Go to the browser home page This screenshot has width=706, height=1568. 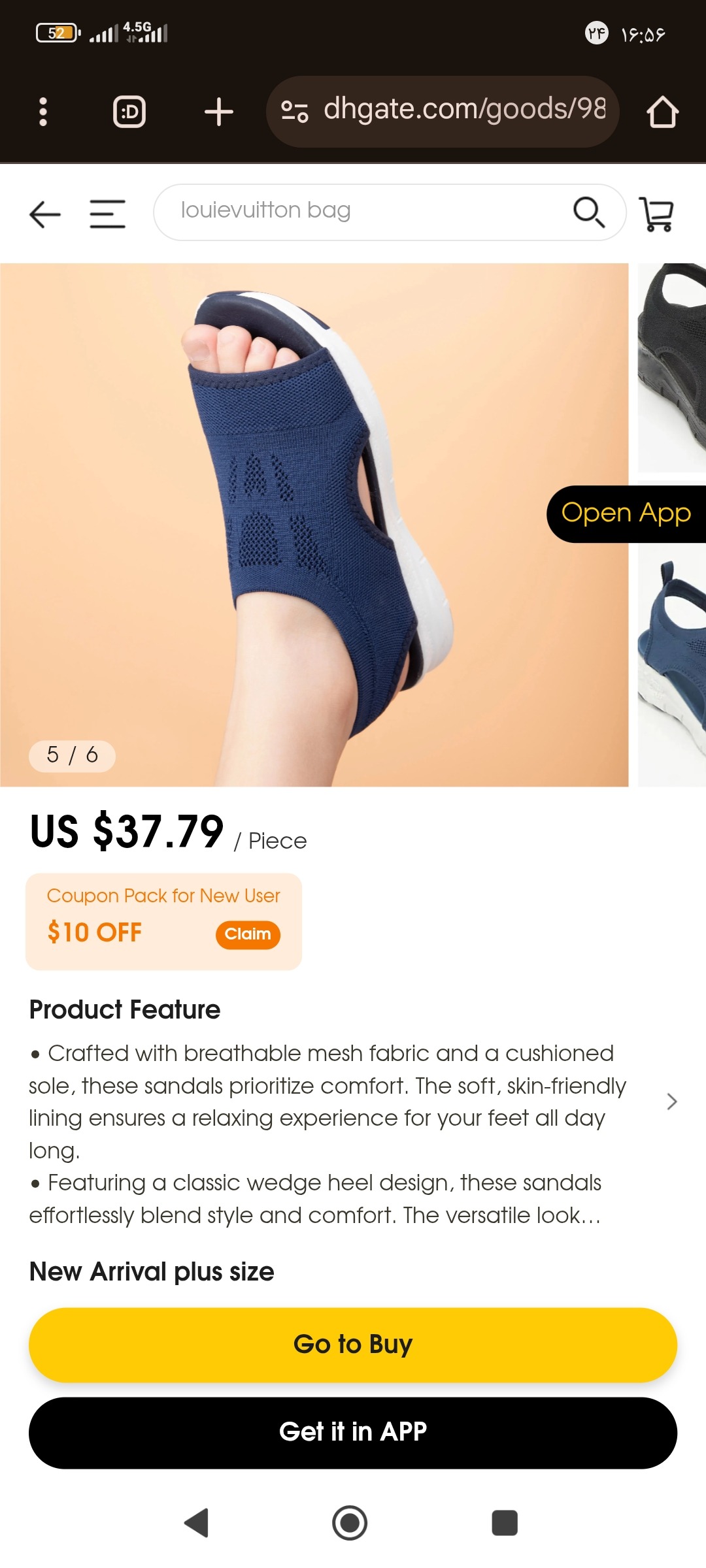[x=662, y=112]
